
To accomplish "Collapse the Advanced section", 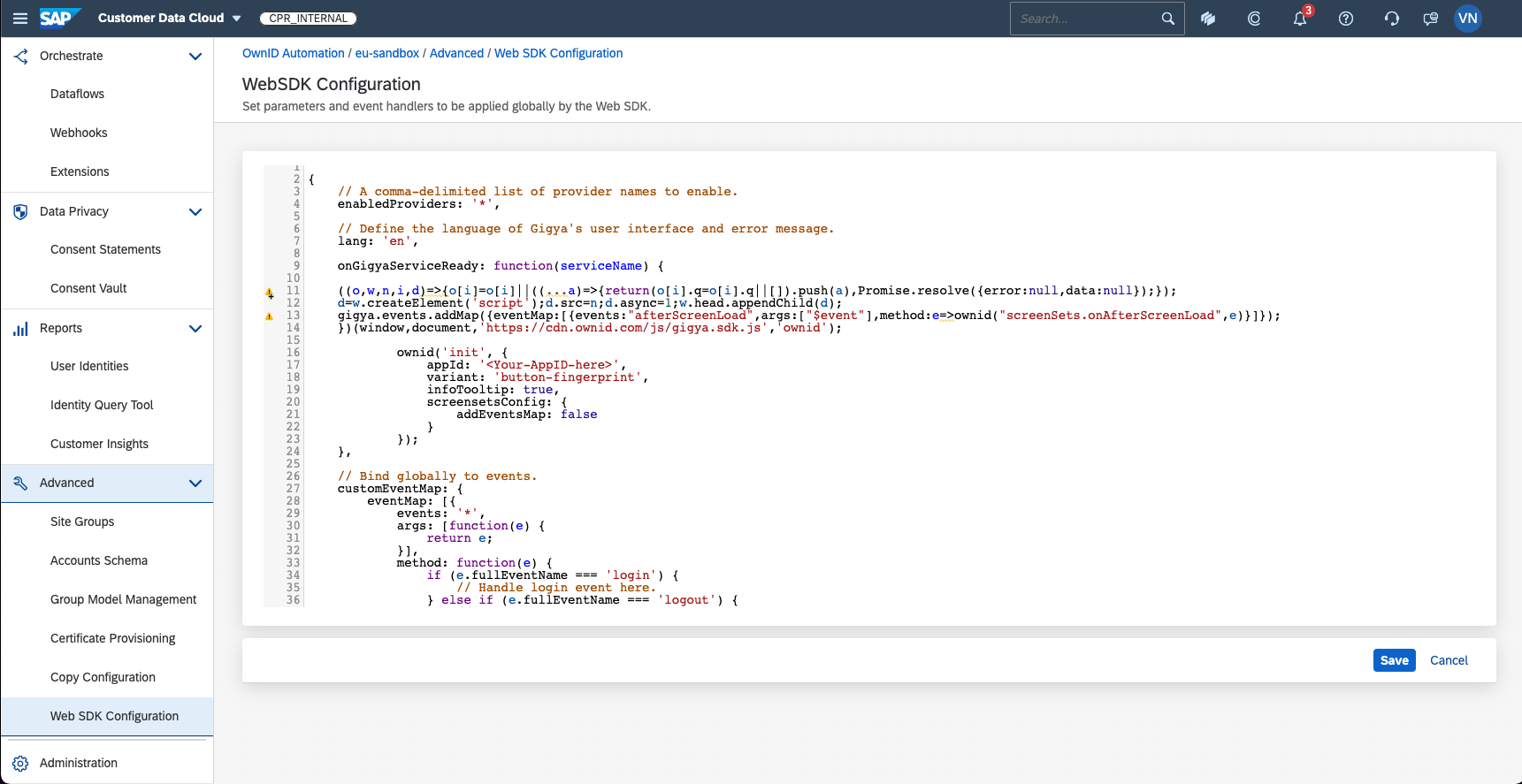I will [195, 483].
